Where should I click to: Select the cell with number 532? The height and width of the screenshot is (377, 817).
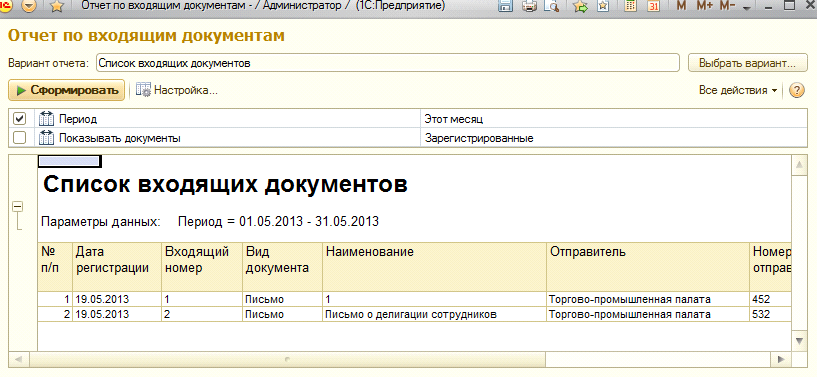pos(770,315)
